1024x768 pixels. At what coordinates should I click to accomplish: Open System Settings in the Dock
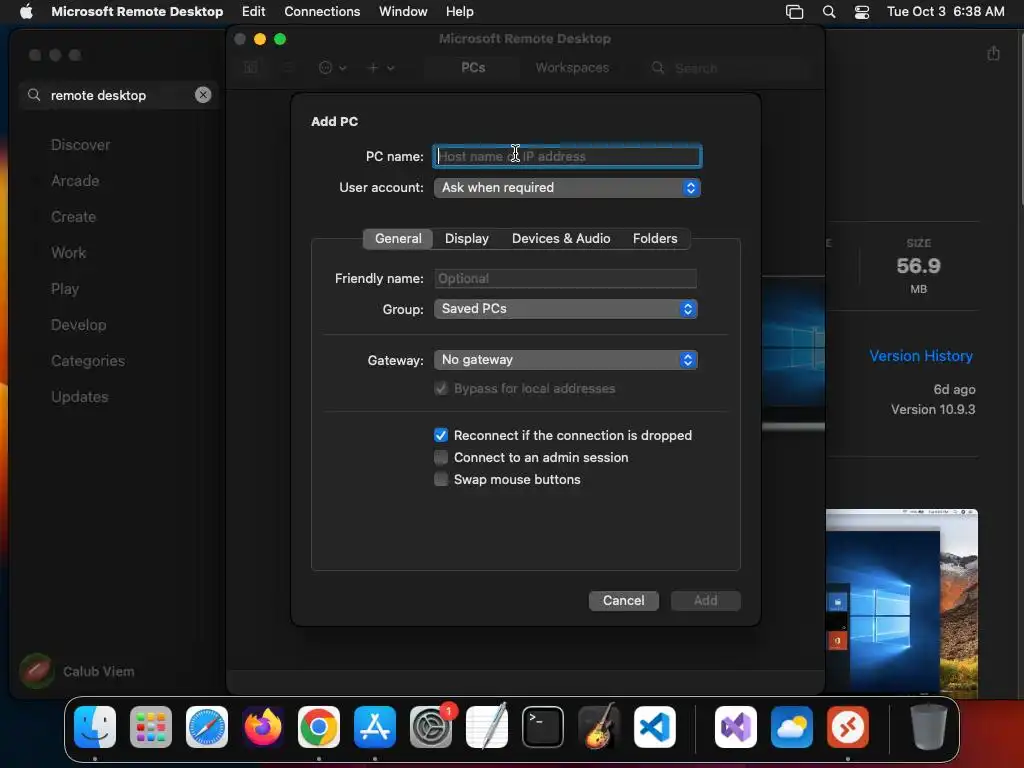pyautogui.click(x=431, y=727)
